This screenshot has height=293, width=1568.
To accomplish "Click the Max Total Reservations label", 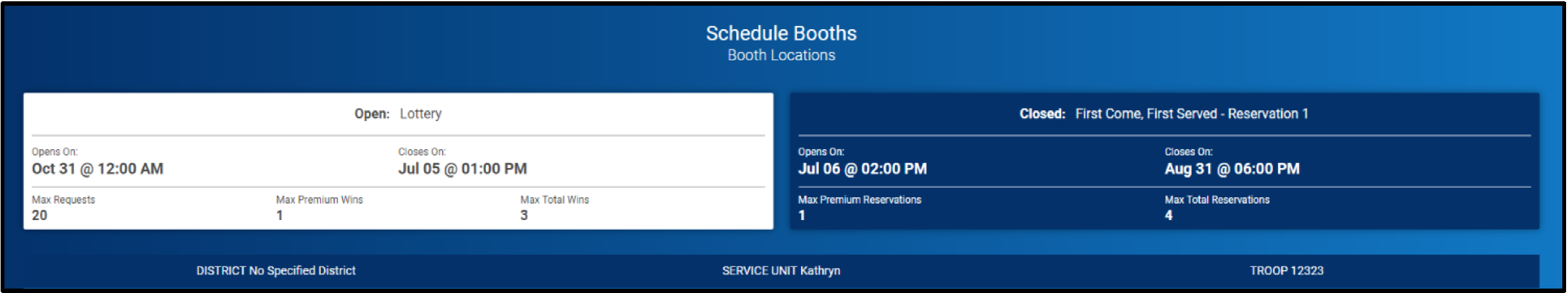I will pyautogui.click(x=1217, y=200).
